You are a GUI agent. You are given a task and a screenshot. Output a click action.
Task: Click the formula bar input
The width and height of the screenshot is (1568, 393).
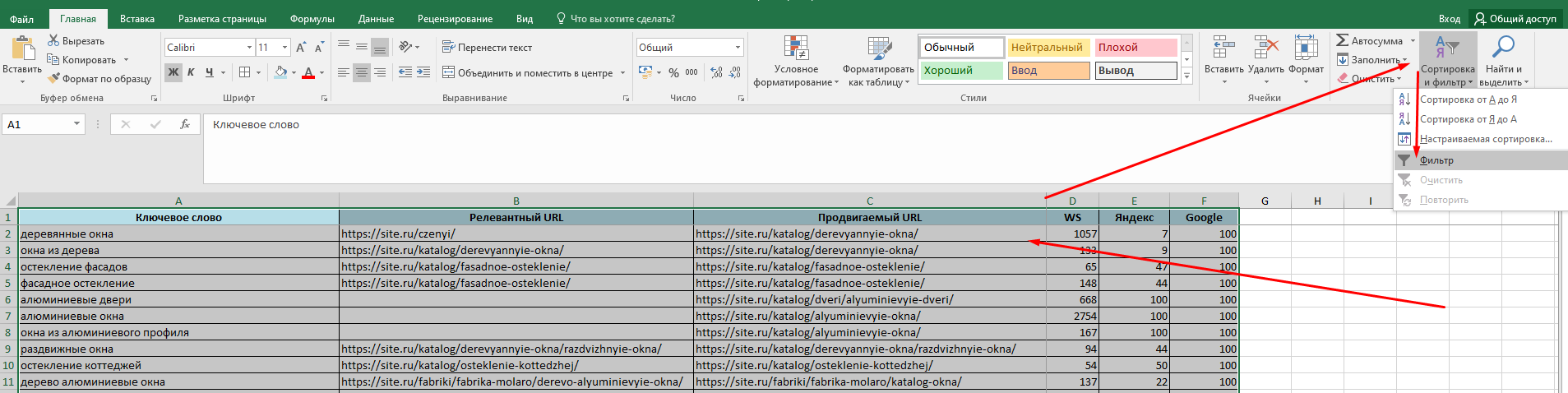coord(798,148)
